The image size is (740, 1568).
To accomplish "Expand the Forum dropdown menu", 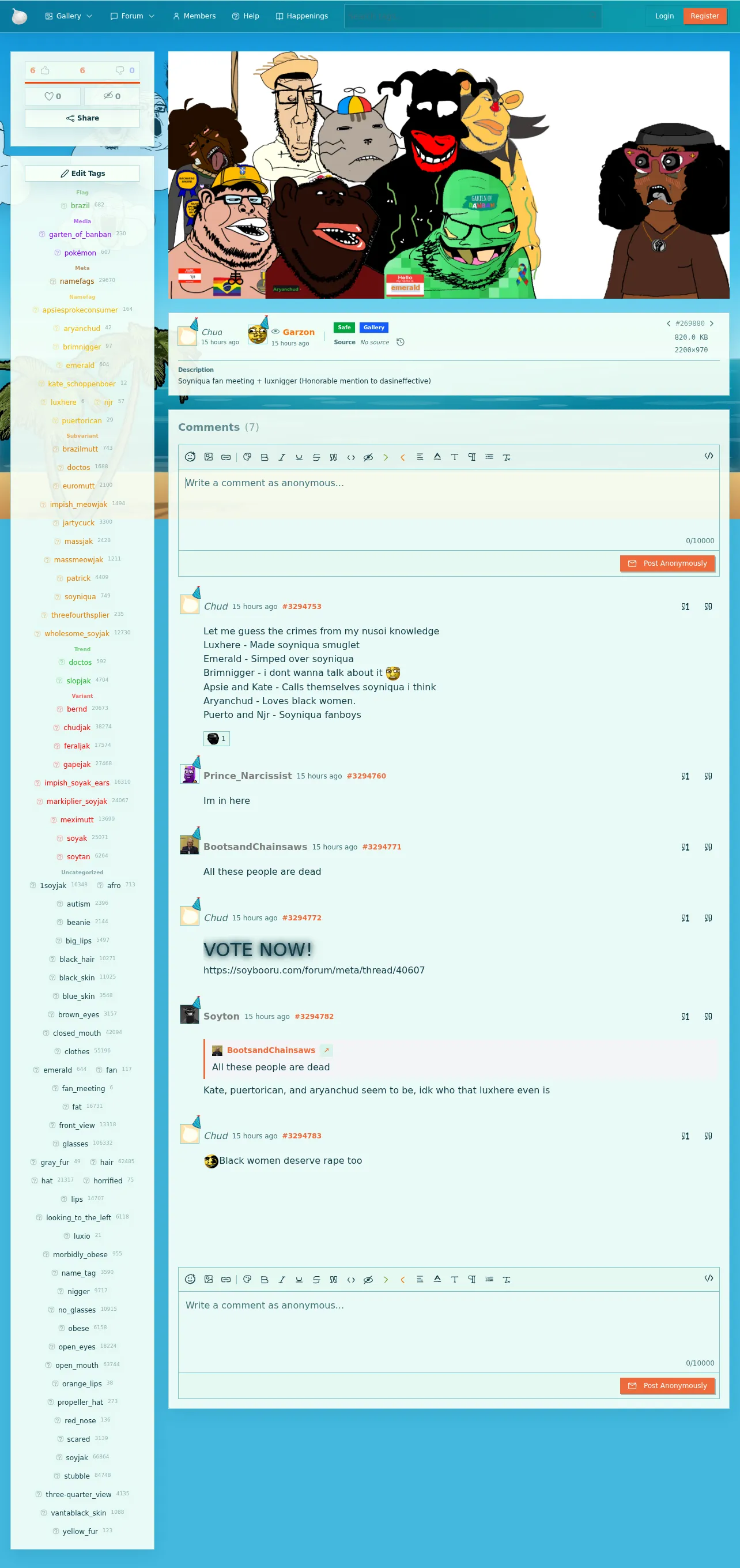I will (132, 16).
